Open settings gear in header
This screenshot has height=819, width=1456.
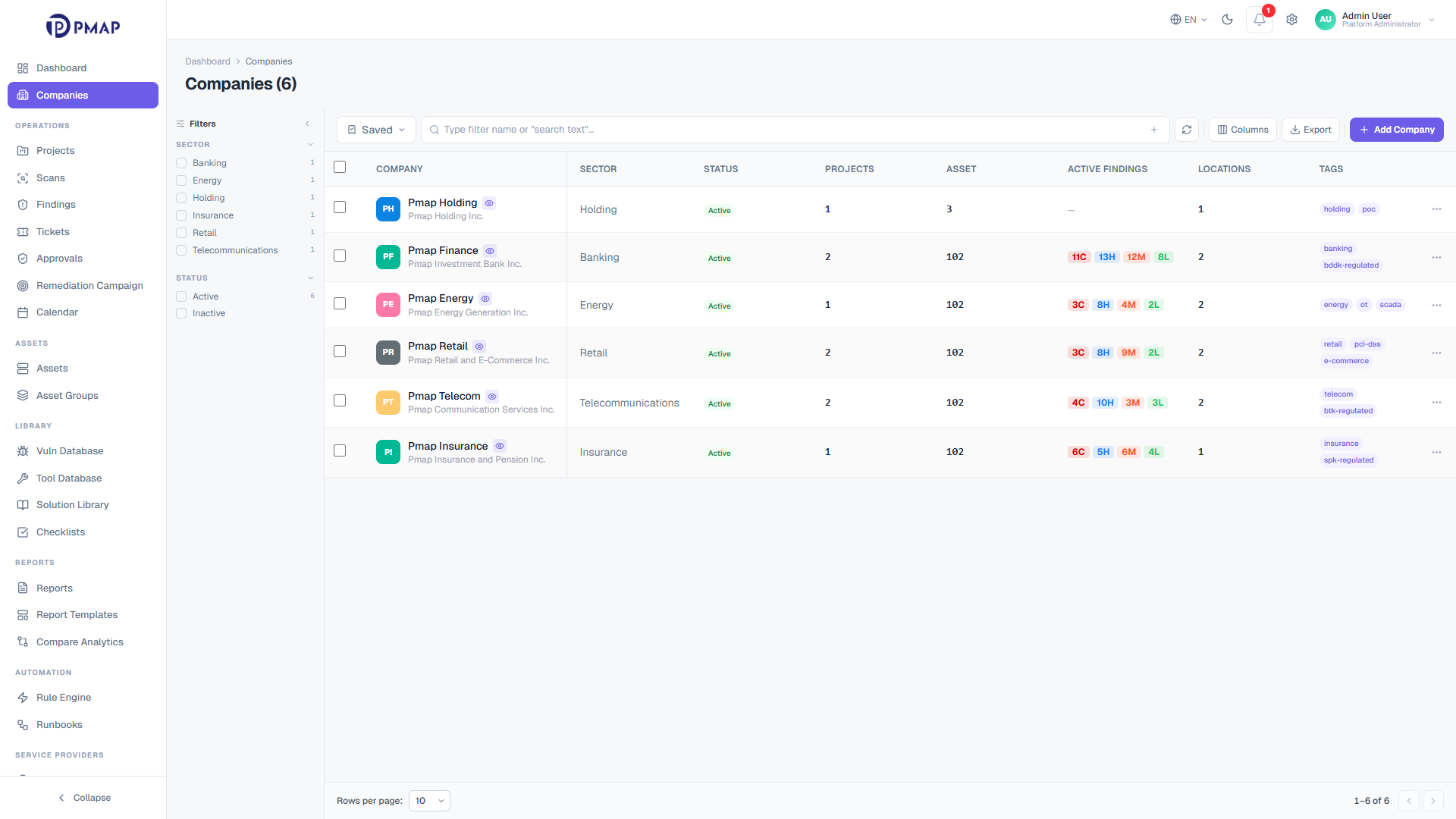point(1291,20)
